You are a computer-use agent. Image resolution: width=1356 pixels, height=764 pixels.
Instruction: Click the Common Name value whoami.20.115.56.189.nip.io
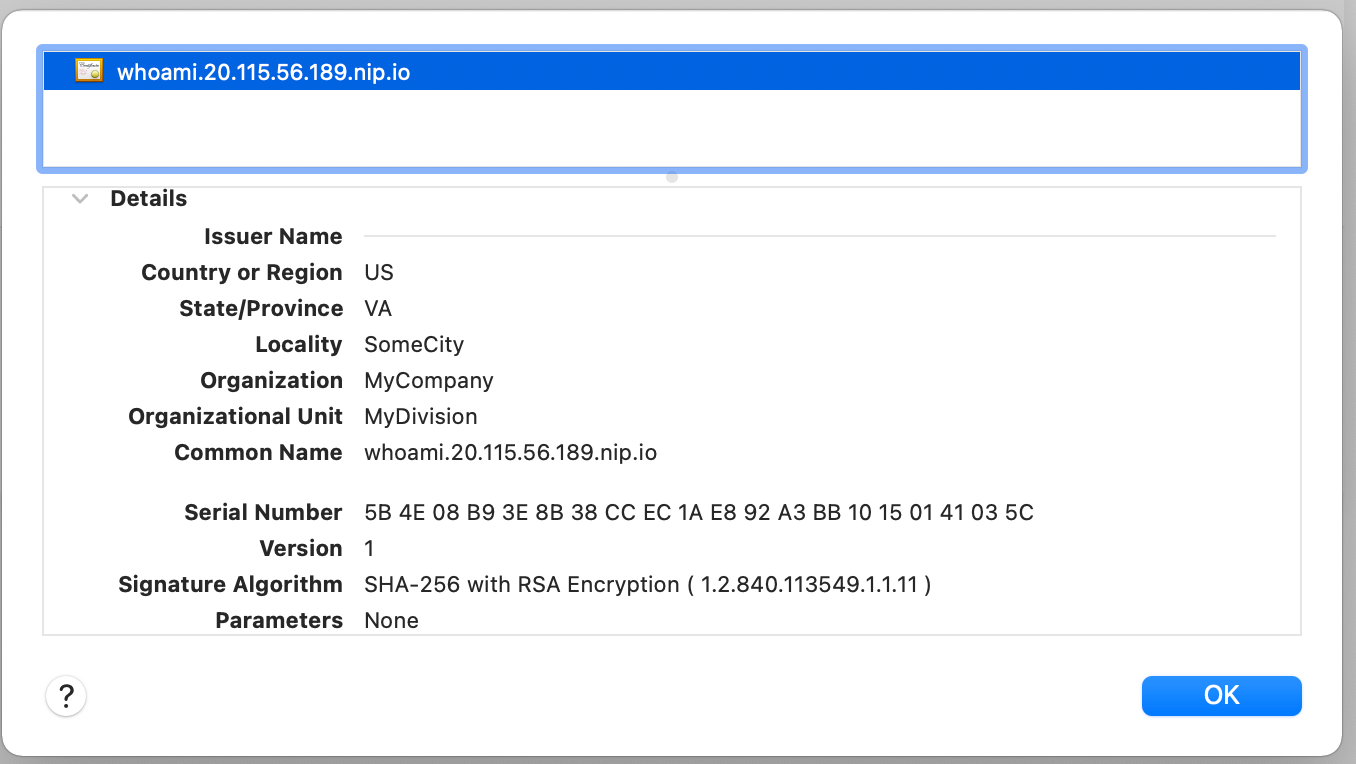pyautogui.click(x=511, y=453)
